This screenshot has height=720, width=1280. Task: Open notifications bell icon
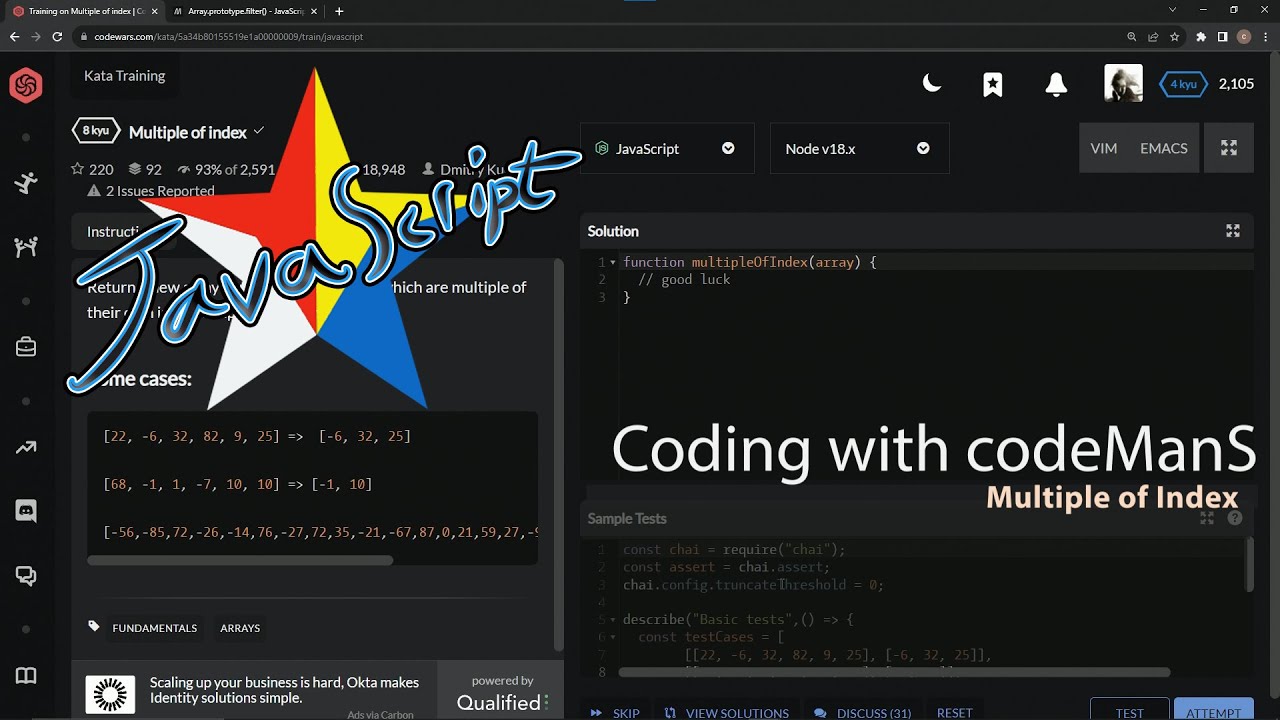click(x=1056, y=85)
